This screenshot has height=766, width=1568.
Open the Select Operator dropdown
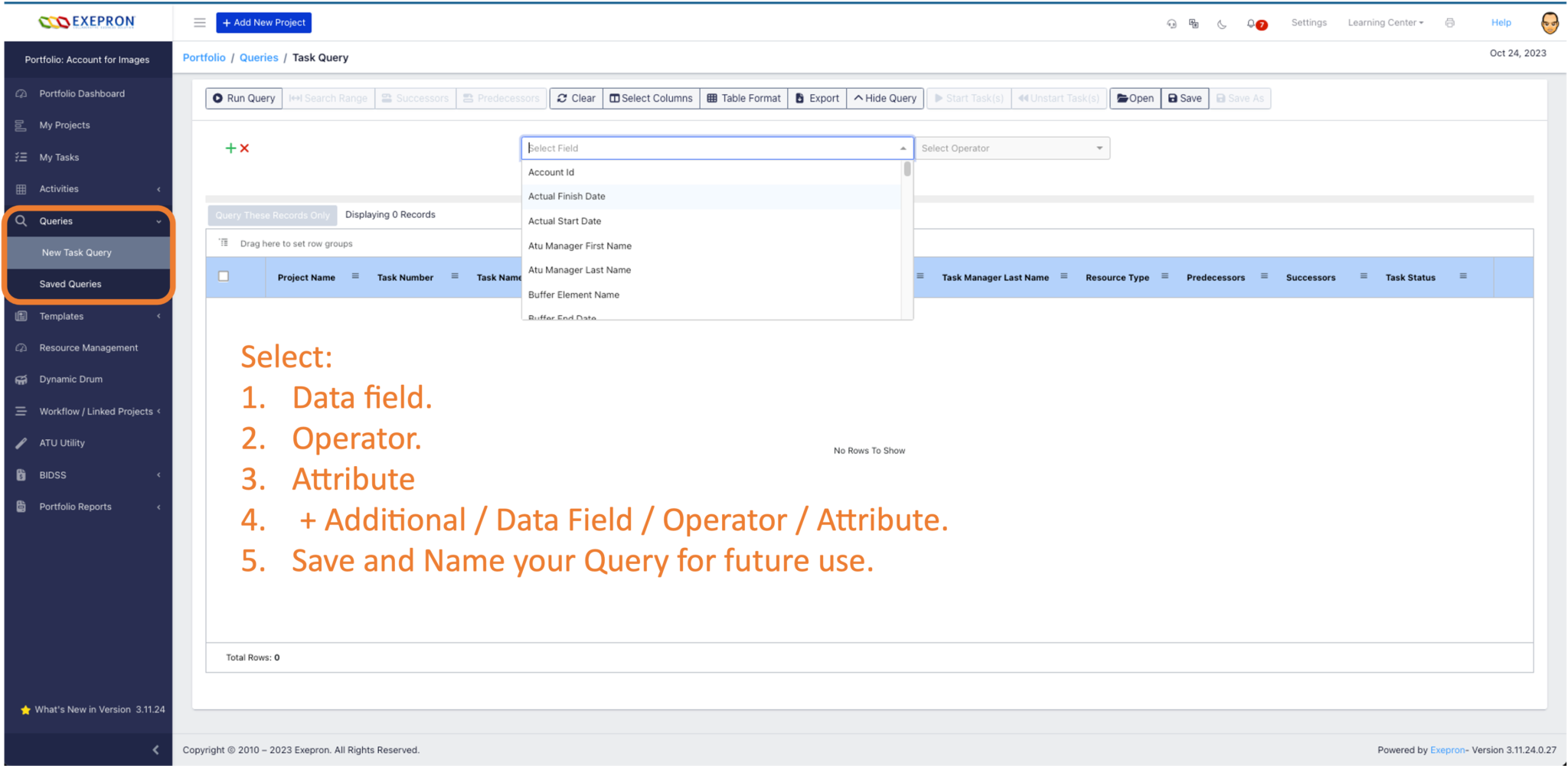(1012, 148)
